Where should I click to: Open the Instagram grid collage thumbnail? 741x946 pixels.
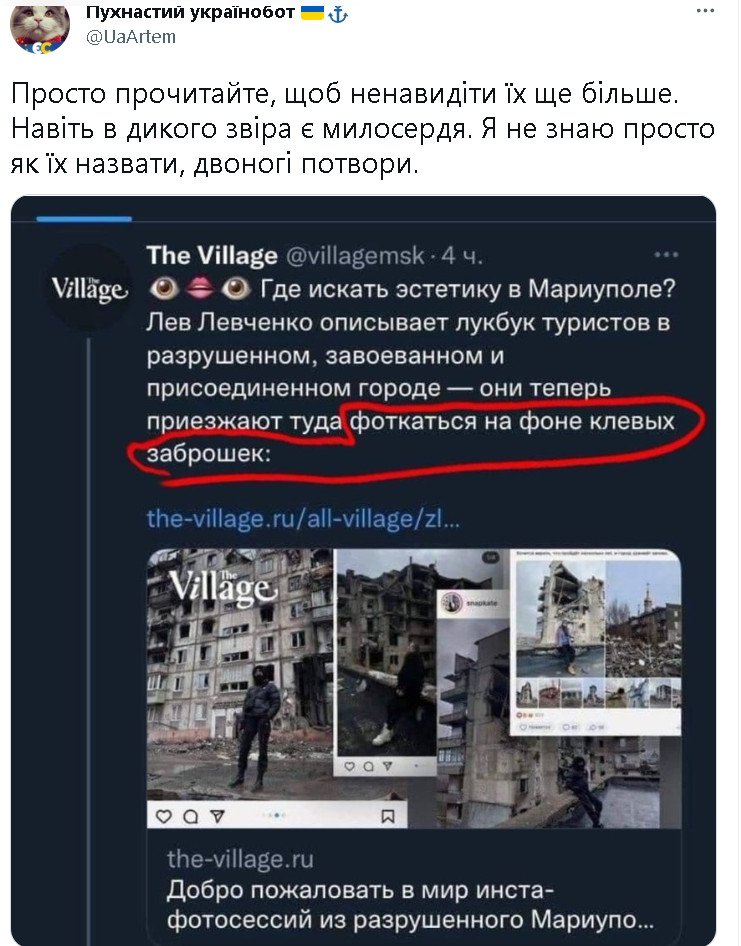(596, 640)
